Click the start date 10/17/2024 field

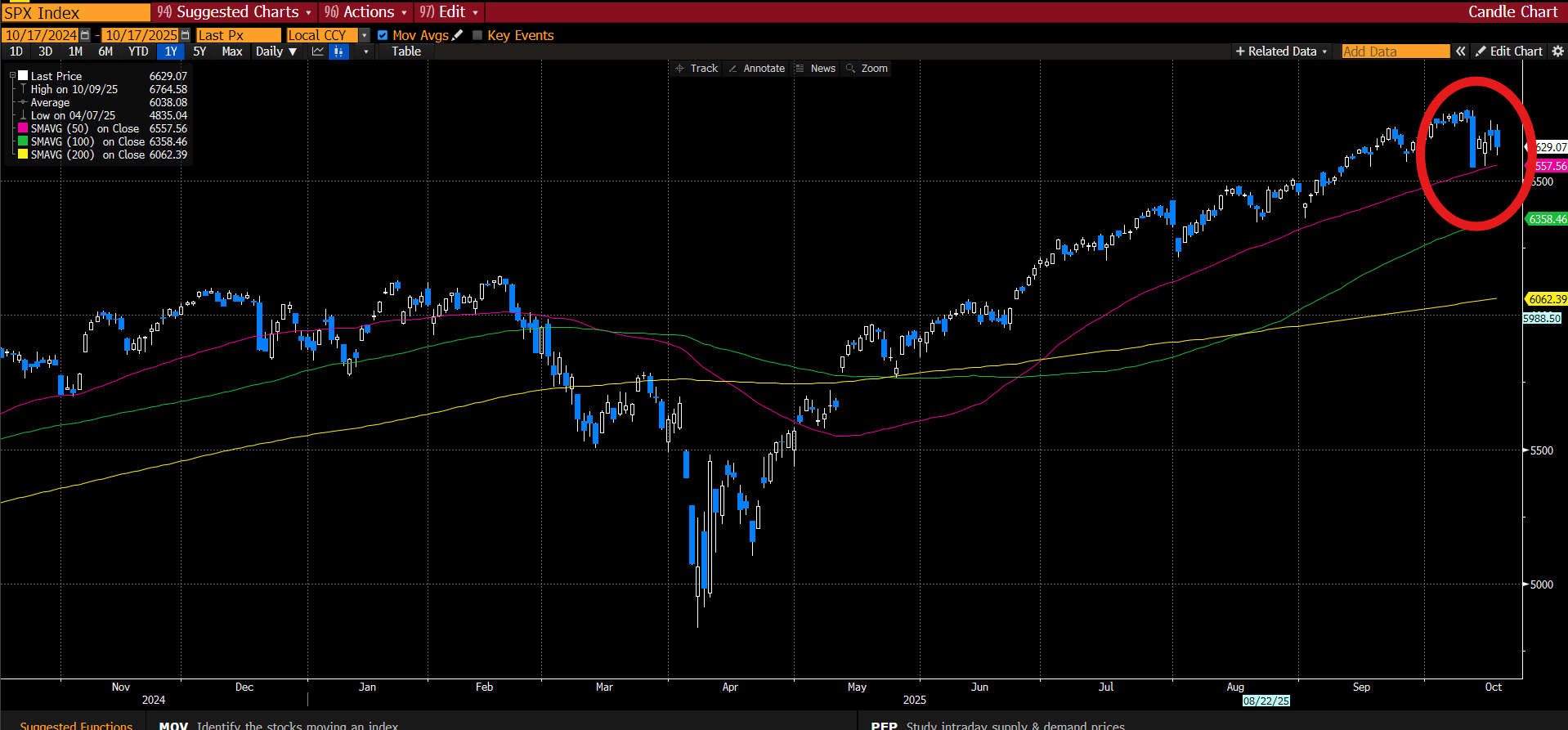click(x=41, y=35)
